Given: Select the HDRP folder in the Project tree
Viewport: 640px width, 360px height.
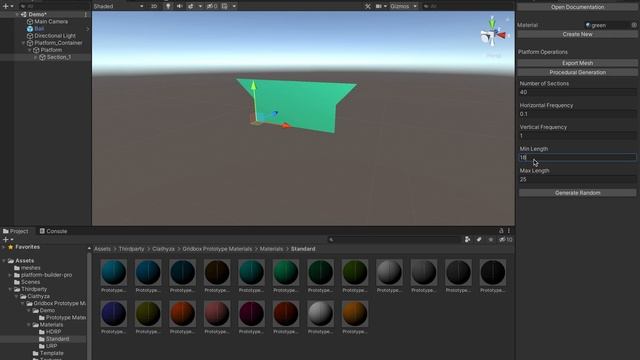Looking at the screenshot, I should (53, 332).
